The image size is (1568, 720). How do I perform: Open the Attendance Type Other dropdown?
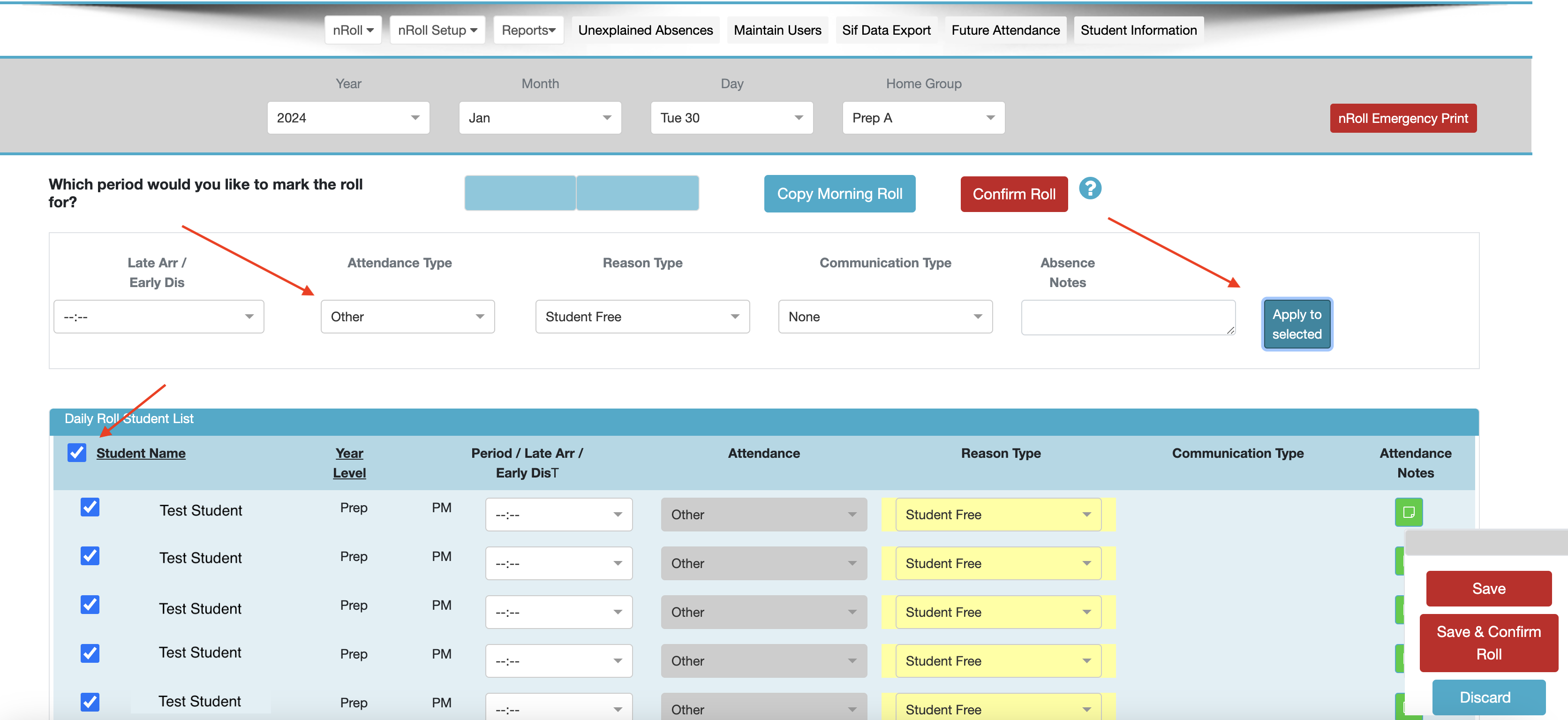[407, 317]
